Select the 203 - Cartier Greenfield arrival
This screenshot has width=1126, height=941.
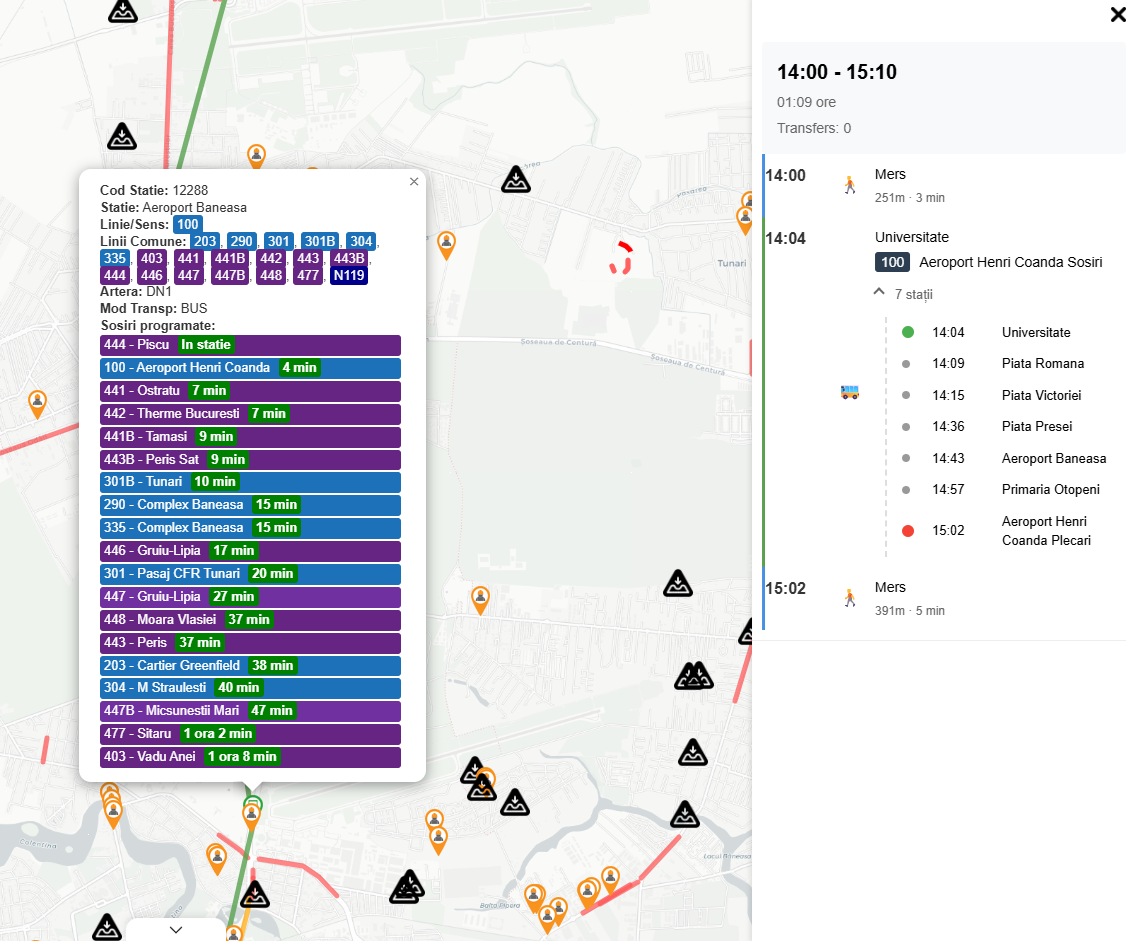tap(250, 666)
